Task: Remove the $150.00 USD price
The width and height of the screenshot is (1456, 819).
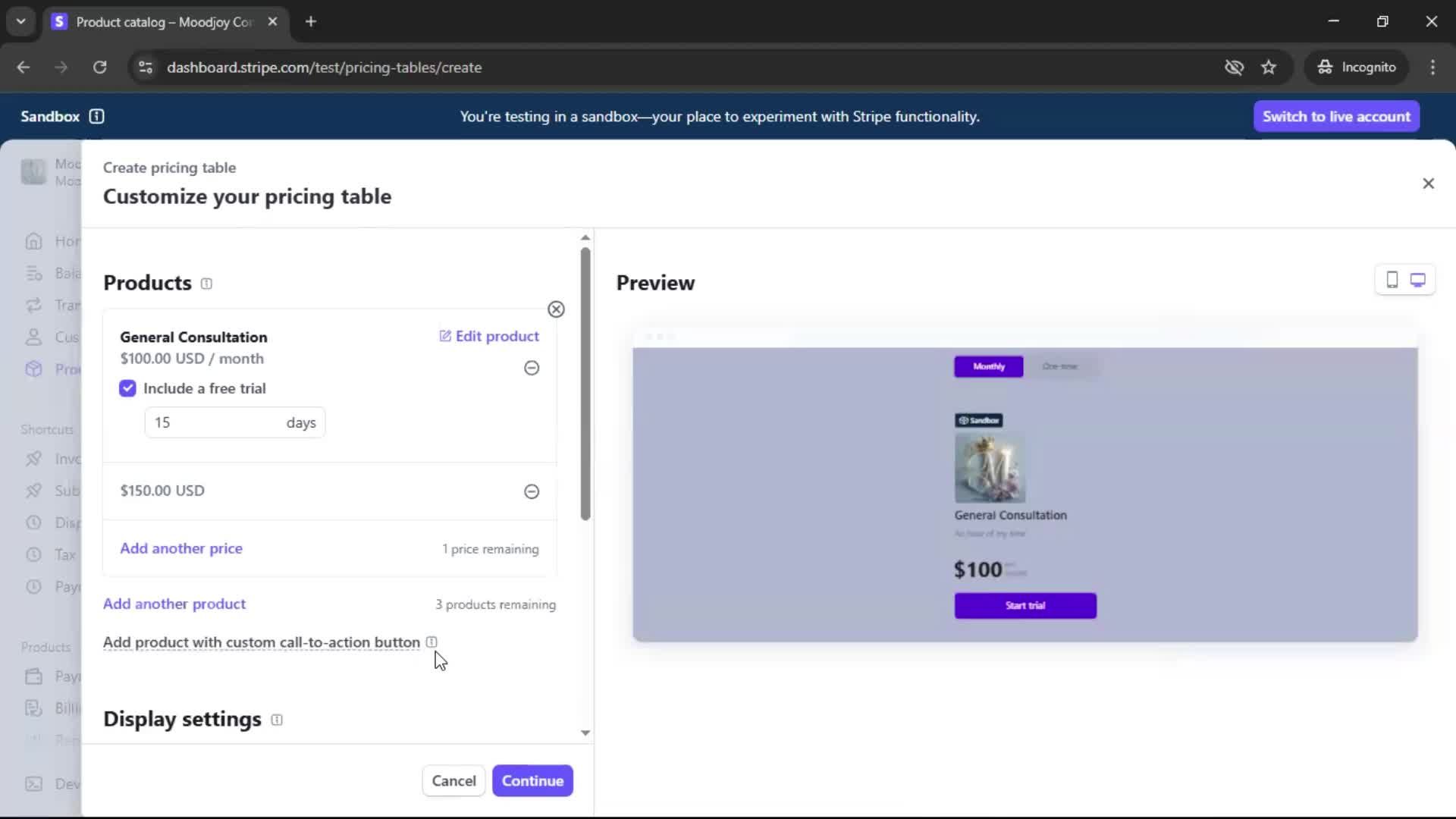Action: pos(532,491)
